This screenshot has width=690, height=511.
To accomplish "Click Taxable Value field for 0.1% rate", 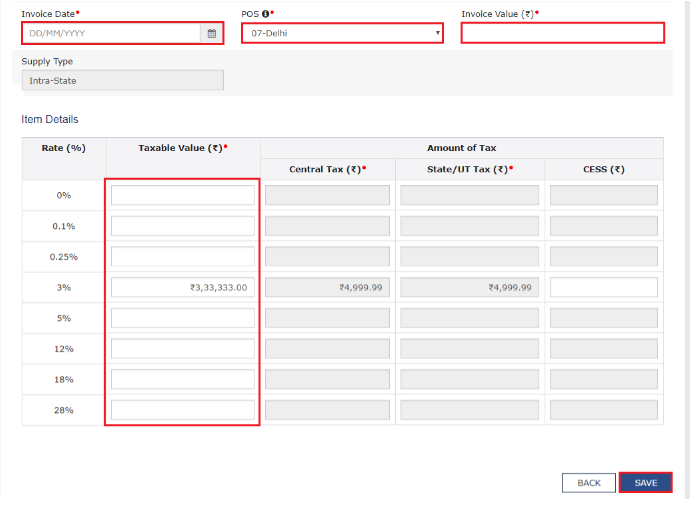I will pyautogui.click(x=183, y=226).
